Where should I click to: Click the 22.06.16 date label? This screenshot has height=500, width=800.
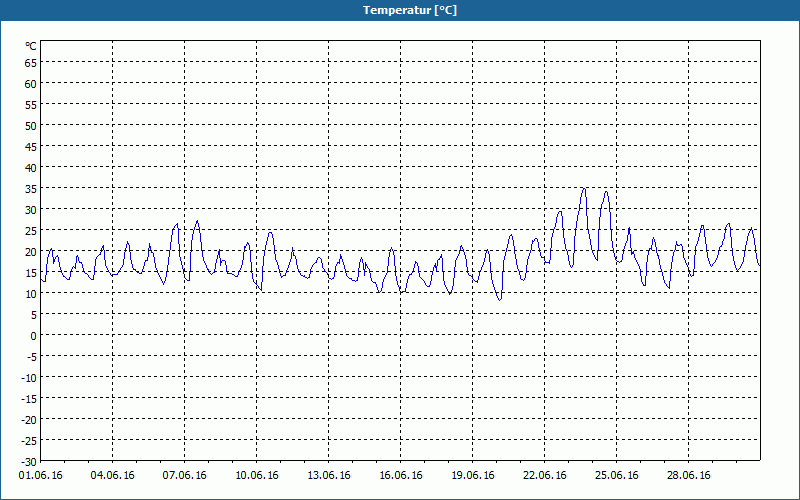544,476
